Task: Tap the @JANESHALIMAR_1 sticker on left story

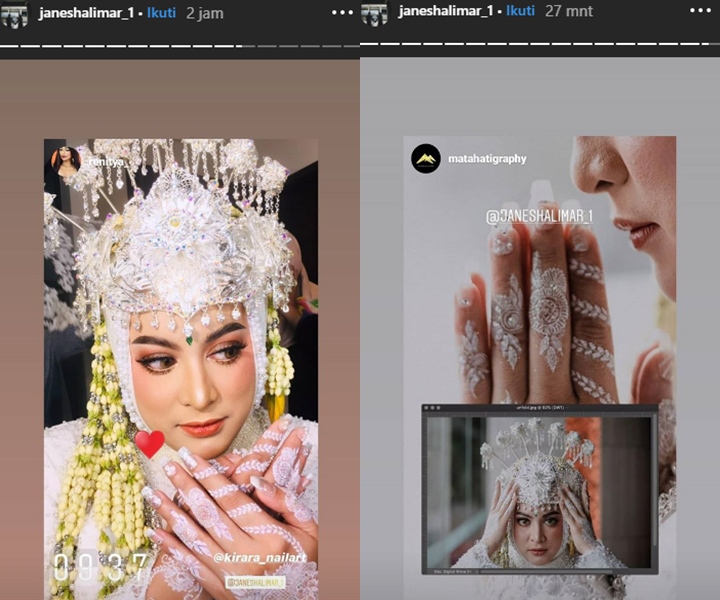Action: (x=256, y=582)
